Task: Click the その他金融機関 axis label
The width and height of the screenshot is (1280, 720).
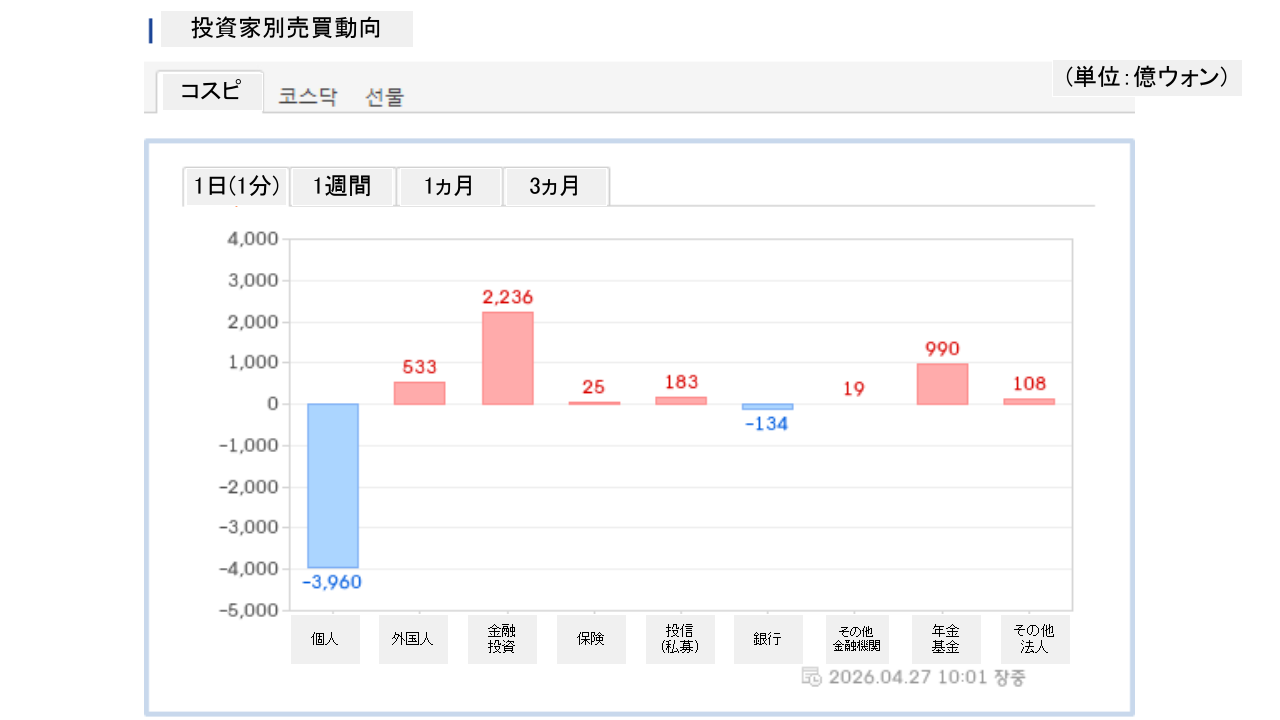Action: pyautogui.click(x=856, y=639)
